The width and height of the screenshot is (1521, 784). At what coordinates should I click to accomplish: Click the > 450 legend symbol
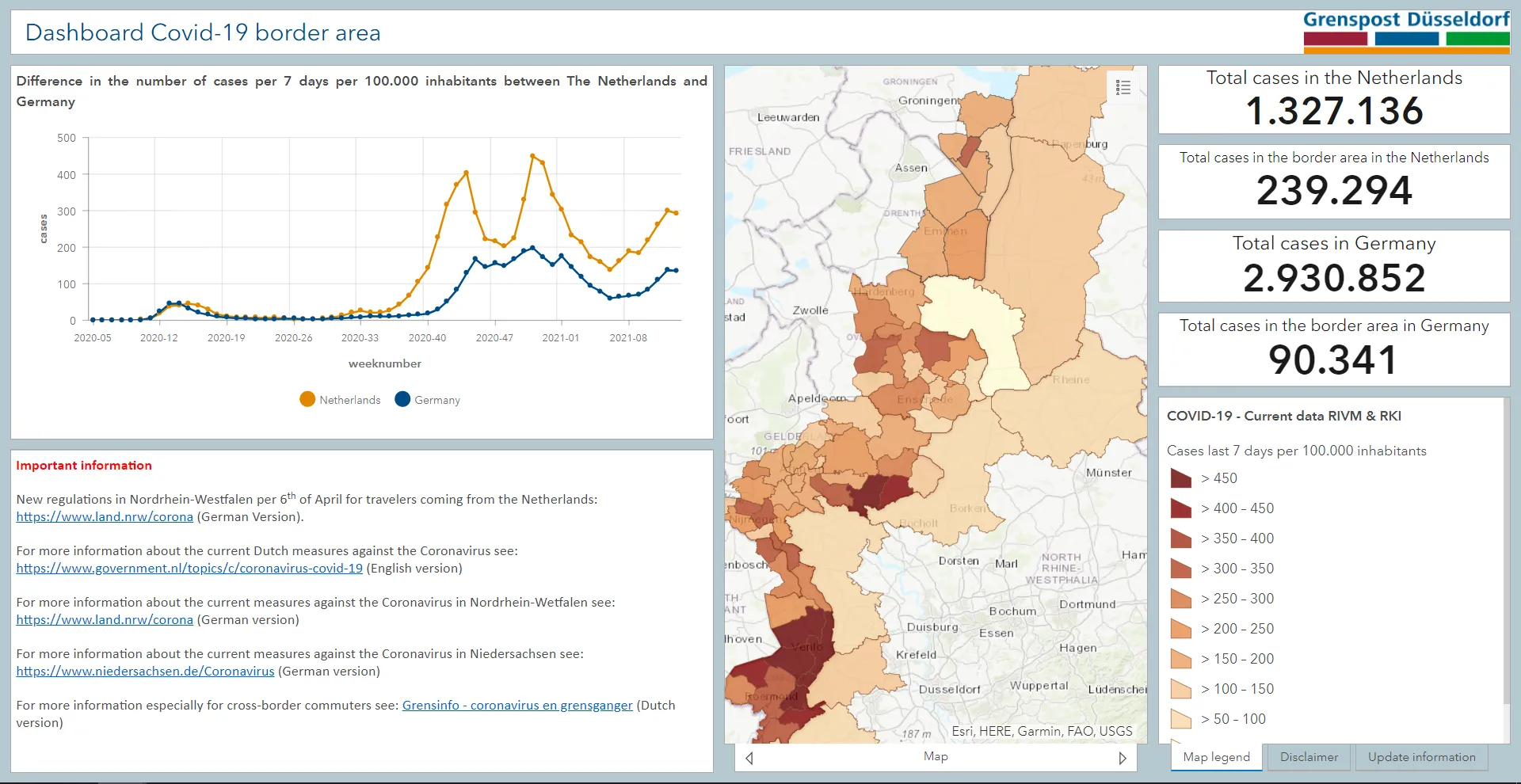(1180, 478)
